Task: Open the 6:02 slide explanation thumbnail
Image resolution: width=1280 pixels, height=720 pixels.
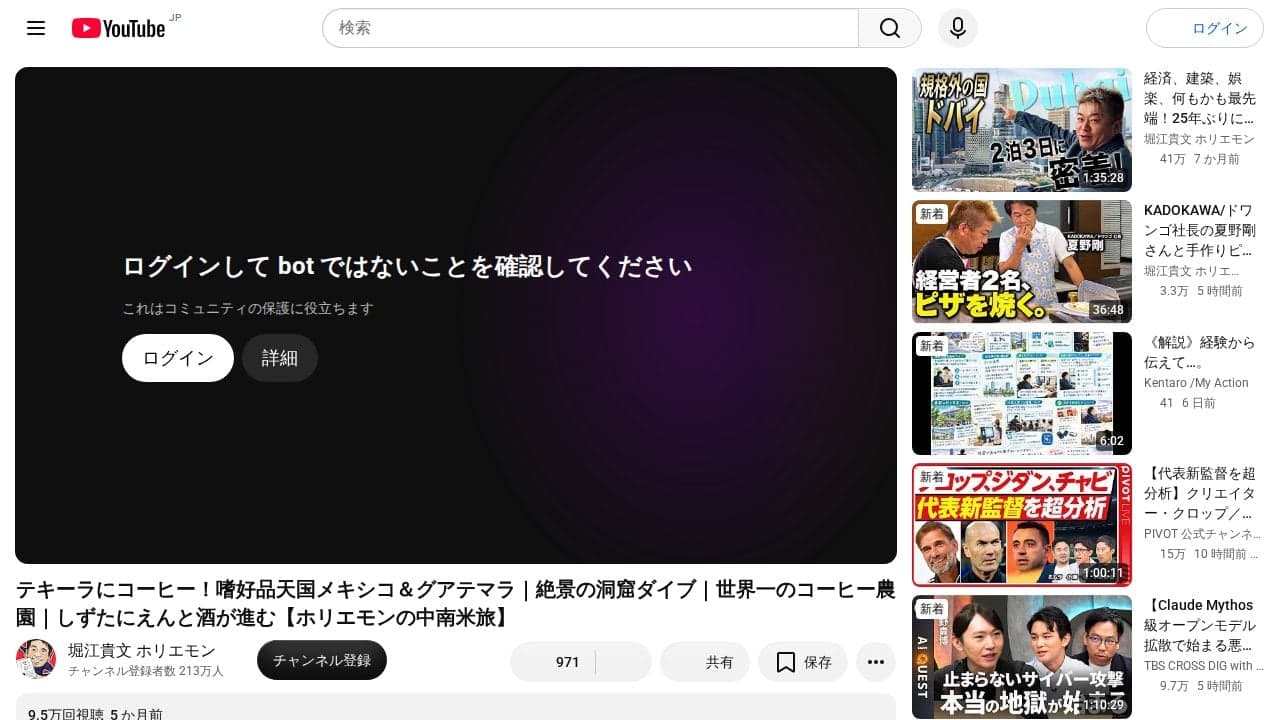Action: pyautogui.click(x=1022, y=393)
